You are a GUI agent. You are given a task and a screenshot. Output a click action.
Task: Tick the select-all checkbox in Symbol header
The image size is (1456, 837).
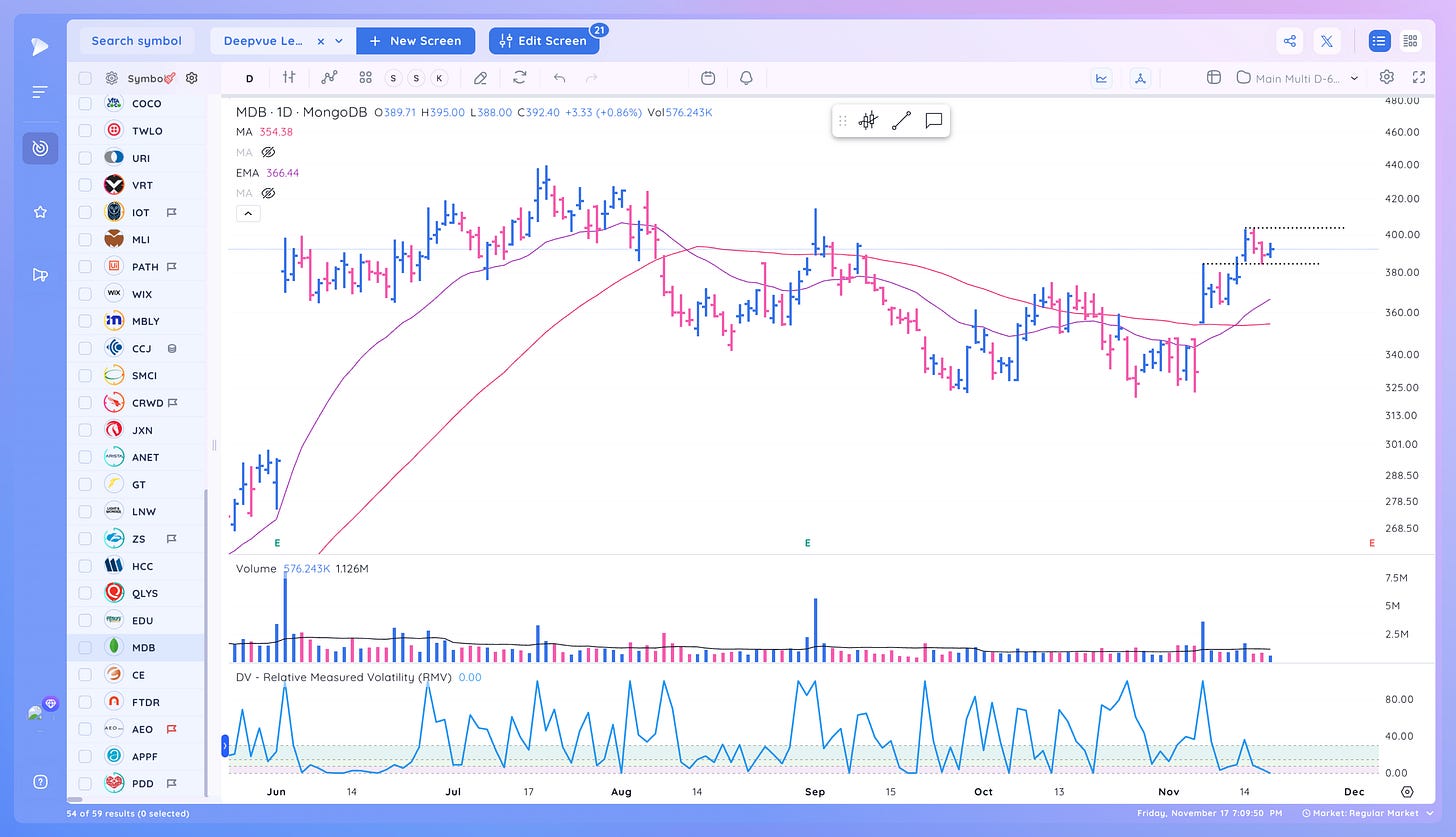(x=85, y=78)
